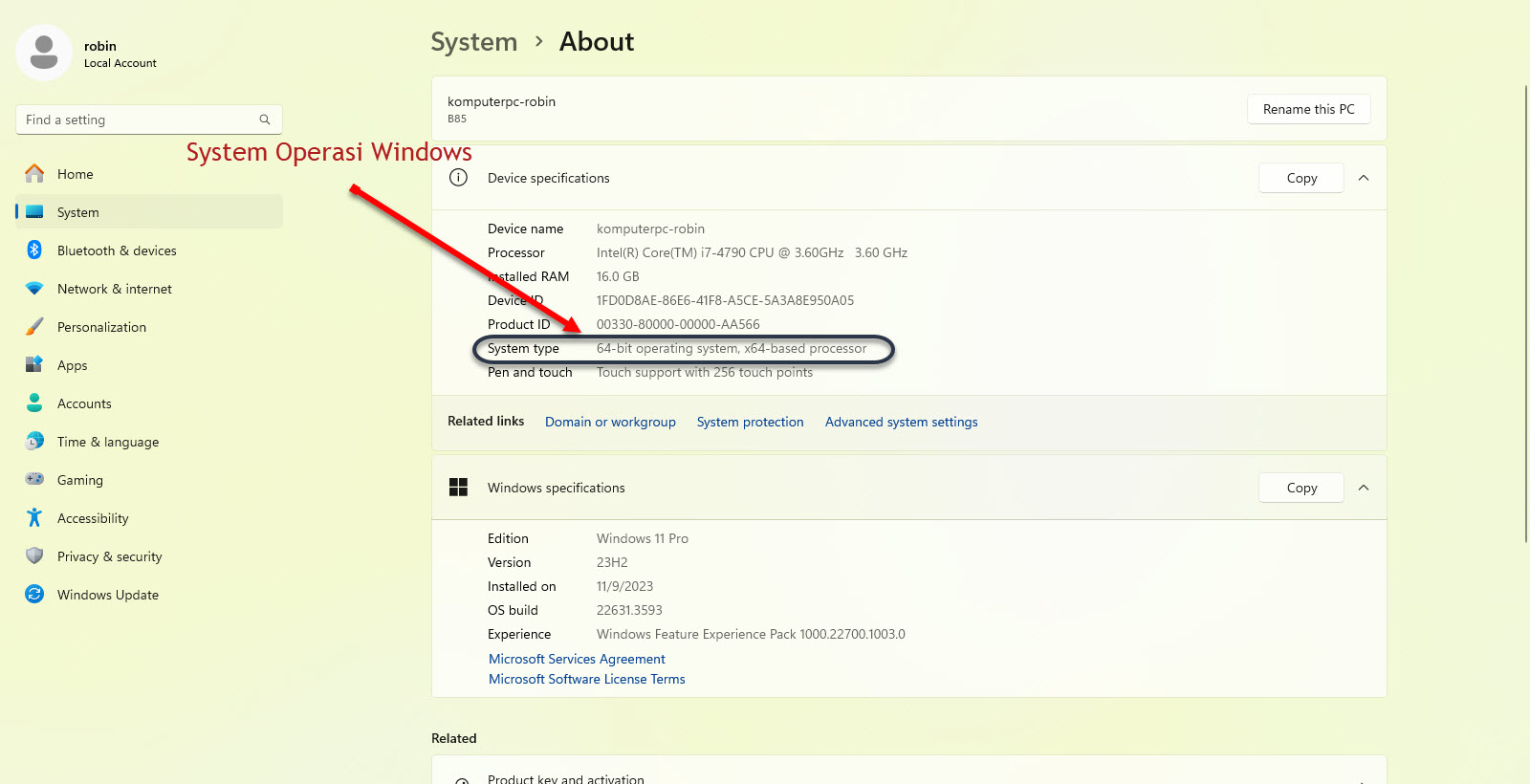Open Accessibility settings
The height and width of the screenshot is (784, 1530).
click(x=149, y=518)
